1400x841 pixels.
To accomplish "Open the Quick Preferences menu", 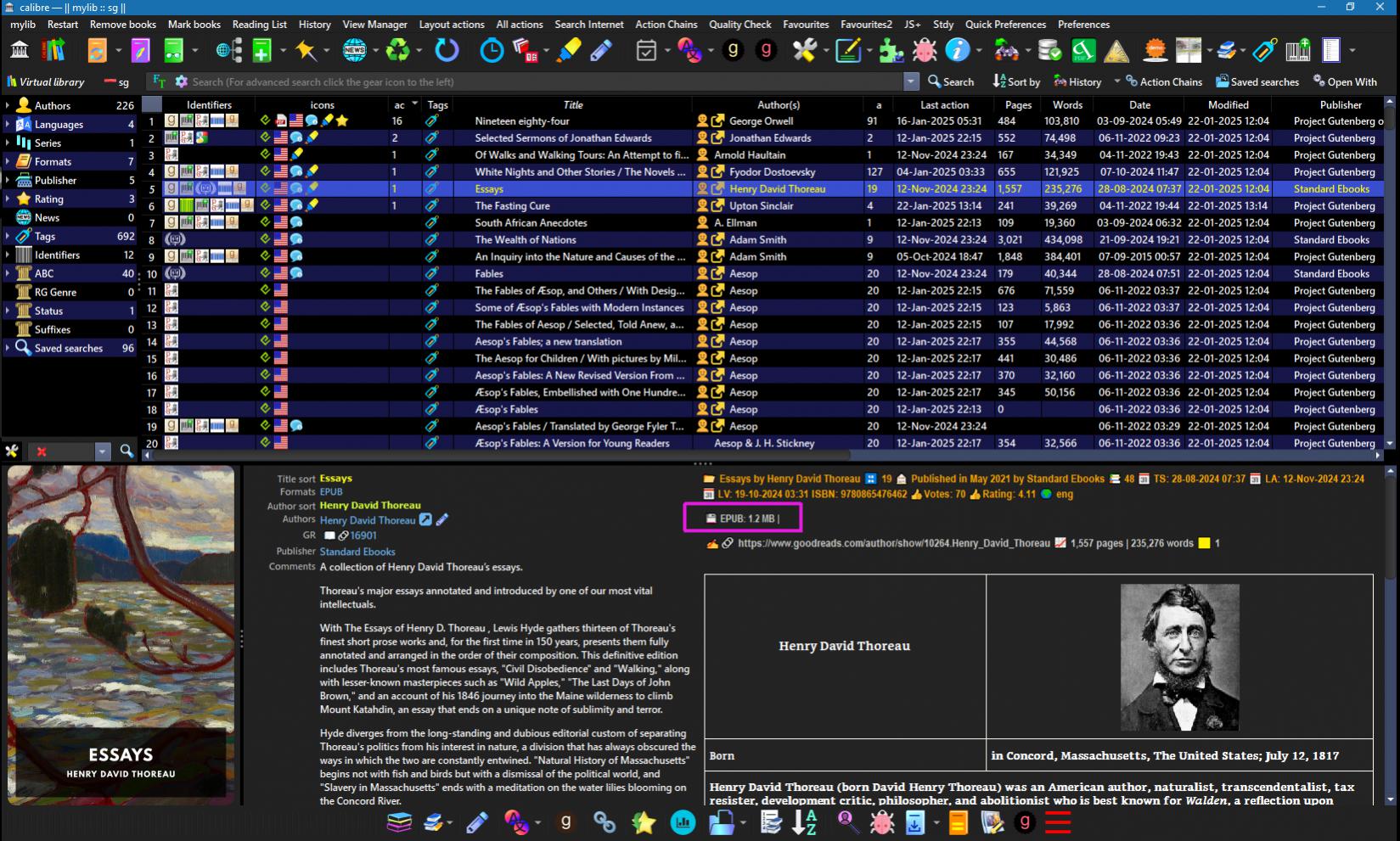I will coord(1006,25).
